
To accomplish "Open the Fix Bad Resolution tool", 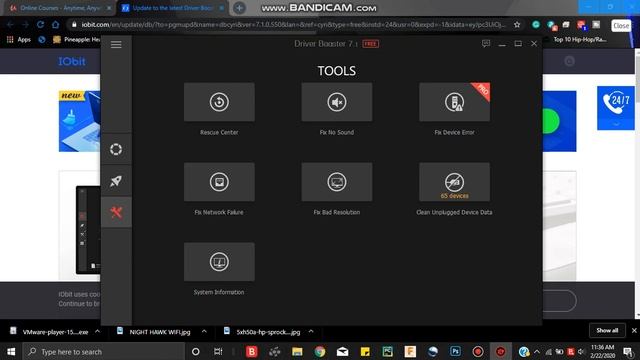I will pos(337,182).
